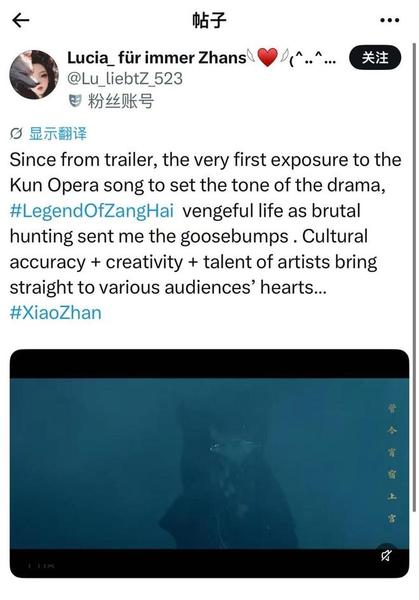
Task: Click the translate icon beside 显示翻译
Action: [x=16, y=134]
